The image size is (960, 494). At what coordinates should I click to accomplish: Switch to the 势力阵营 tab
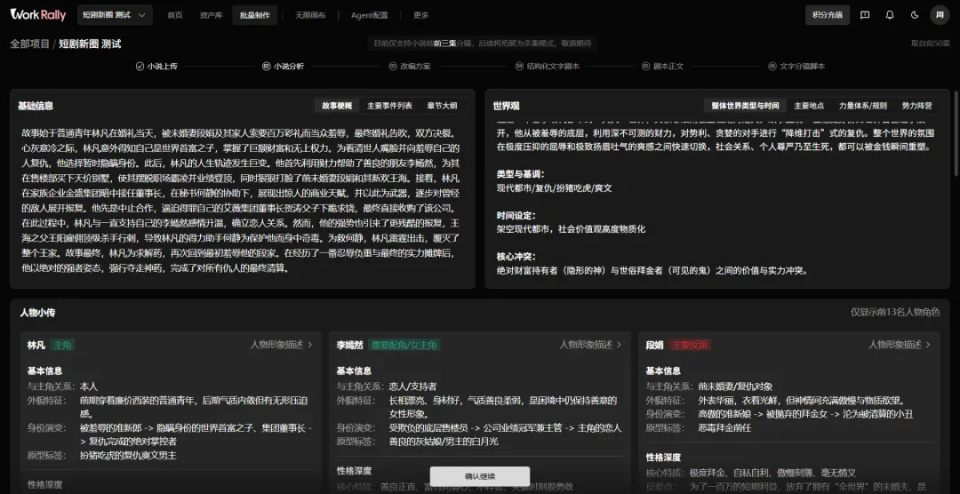917,105
